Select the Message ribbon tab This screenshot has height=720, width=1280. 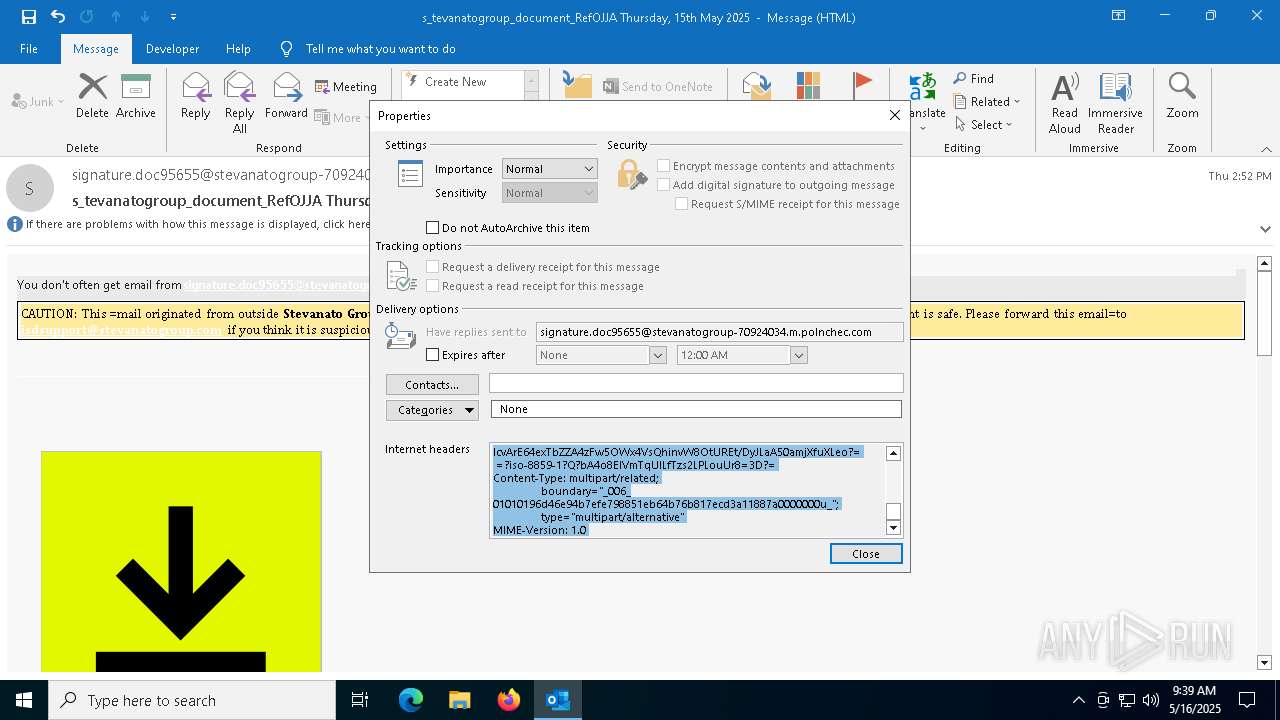(x=96, y=49)
